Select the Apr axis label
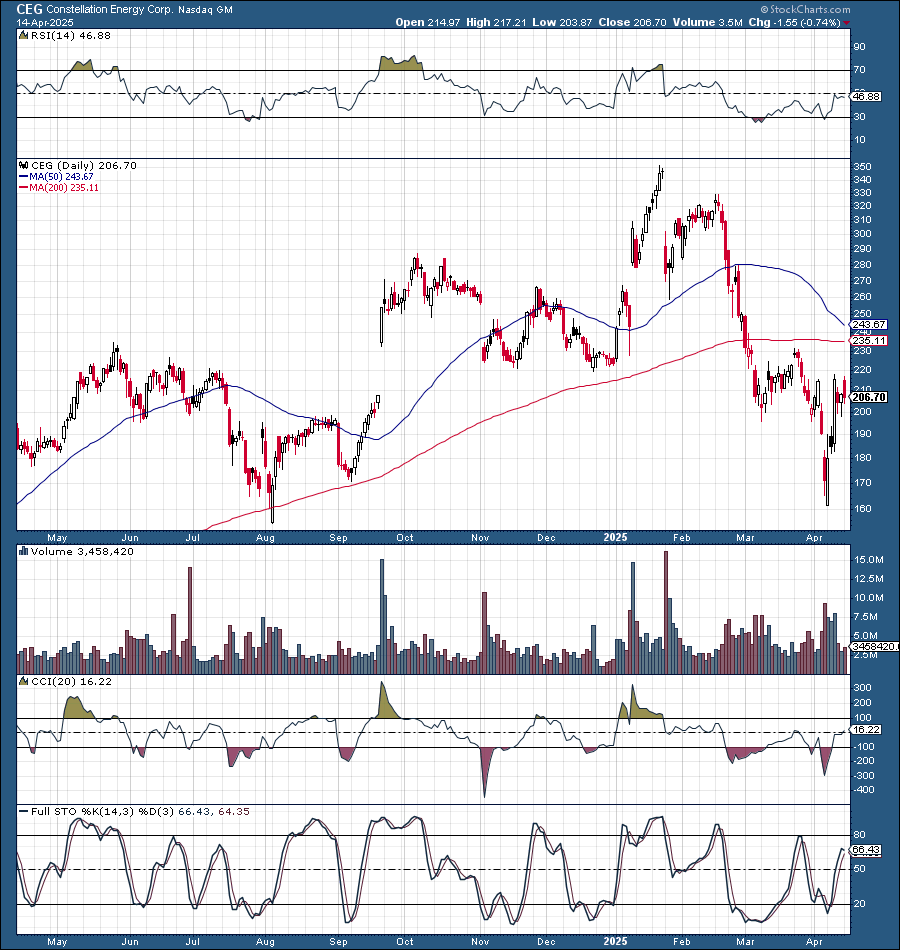900x950 pixels. tap(815, 538)
